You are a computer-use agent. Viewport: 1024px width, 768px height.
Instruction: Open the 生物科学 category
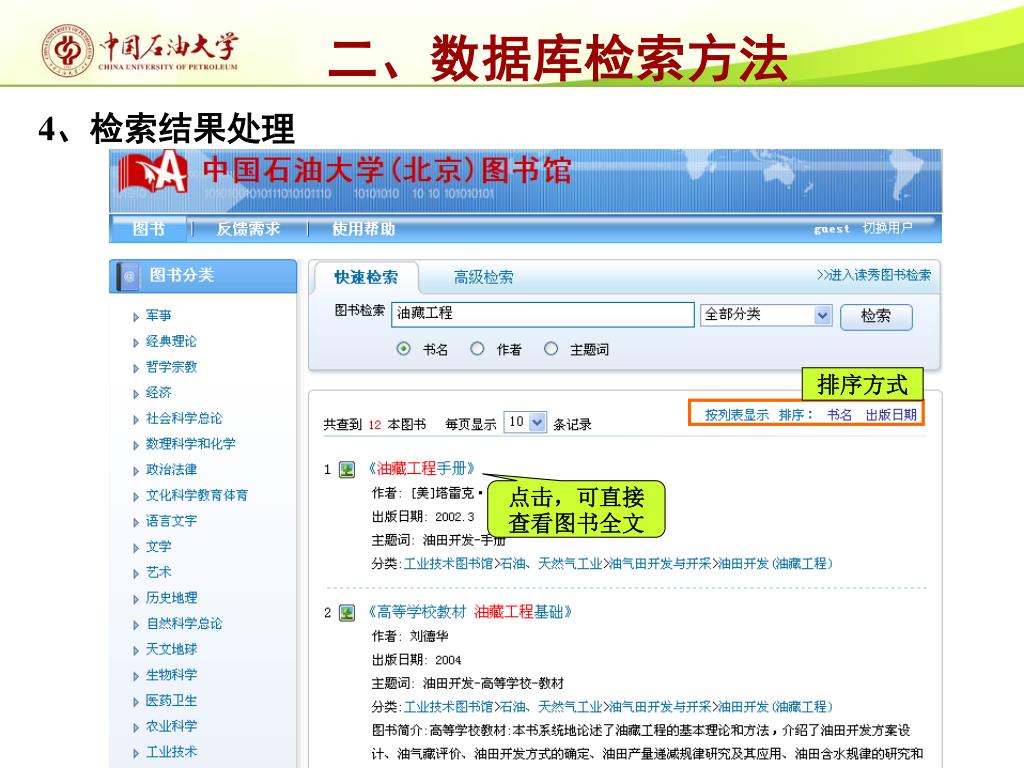[171, 675]
